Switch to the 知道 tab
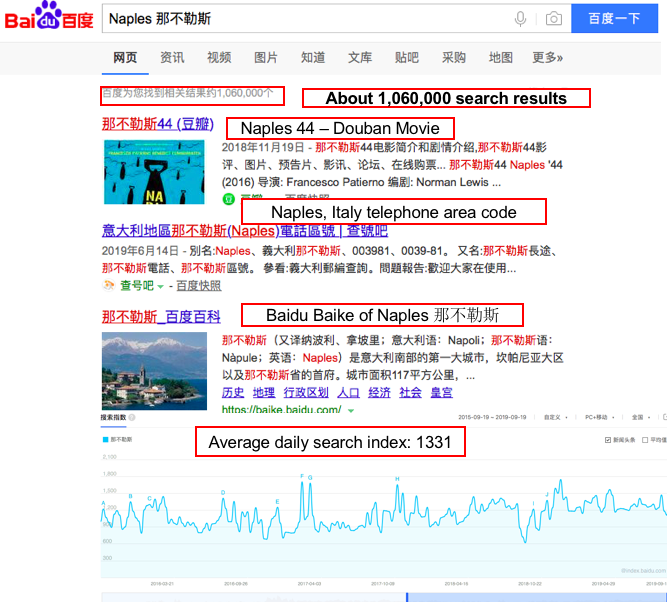 (x=313, y=57)
